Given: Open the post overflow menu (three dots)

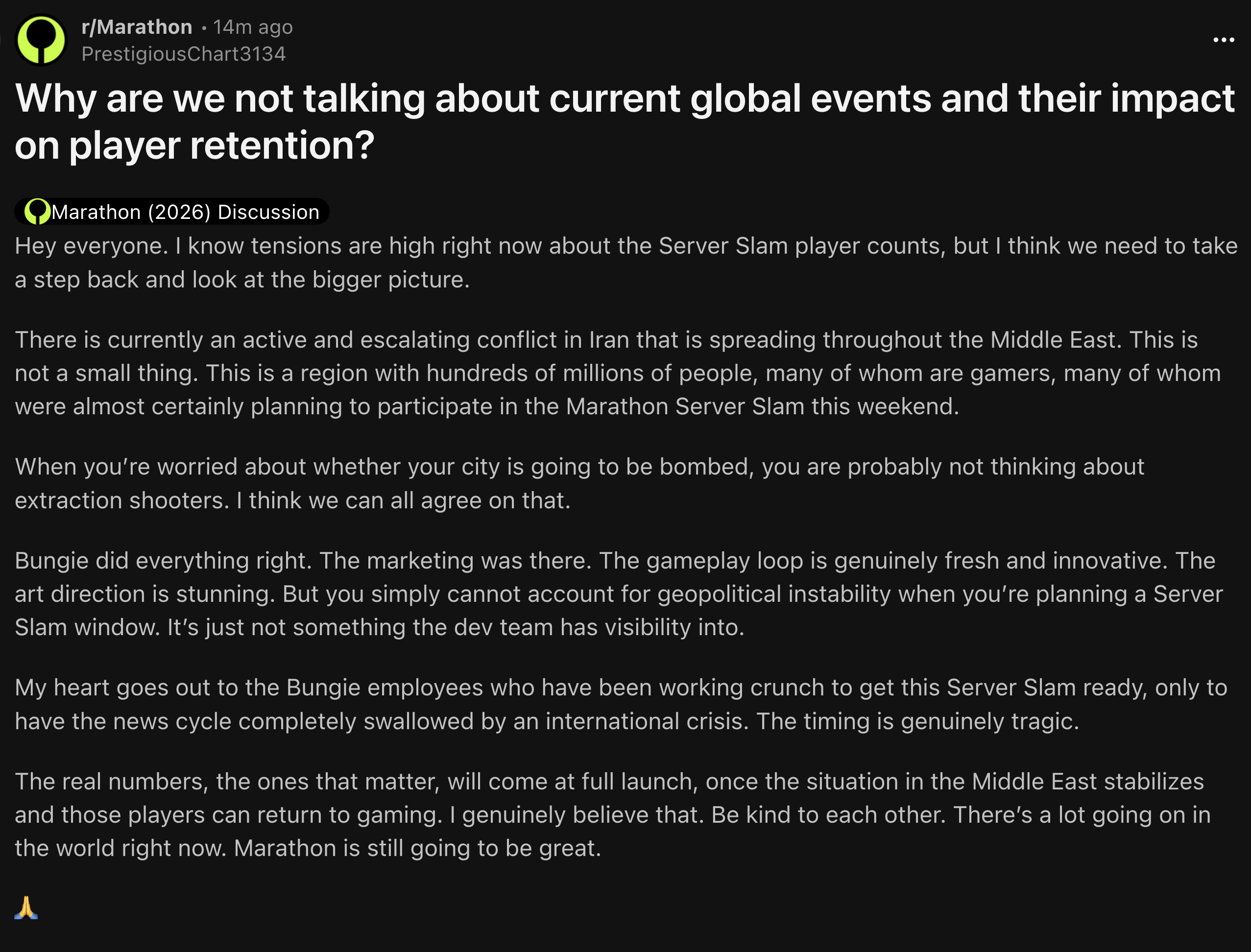Looking at the screenshot, I should pos(1223,40).
